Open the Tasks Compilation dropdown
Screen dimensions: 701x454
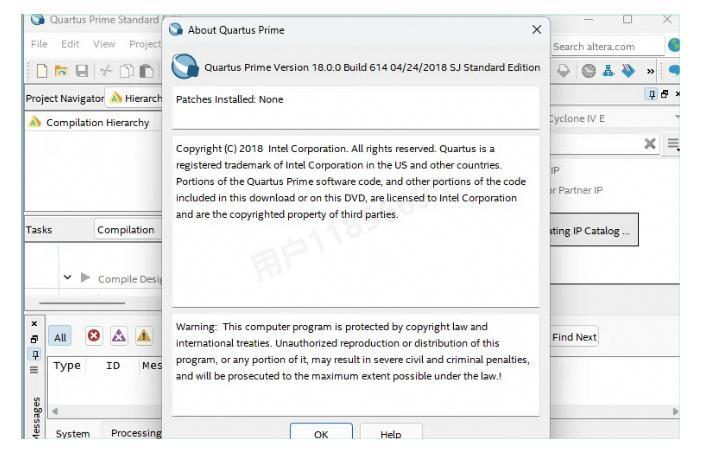click(x=128, y=230)
